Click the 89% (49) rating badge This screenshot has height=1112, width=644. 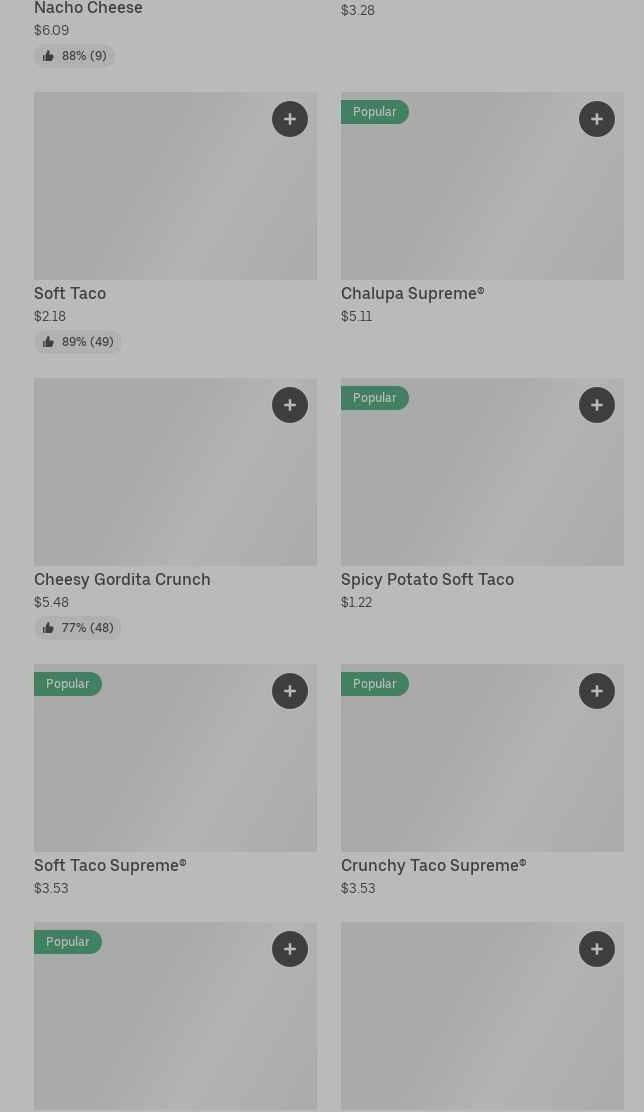pyautogui.click(x=78, y=342)
